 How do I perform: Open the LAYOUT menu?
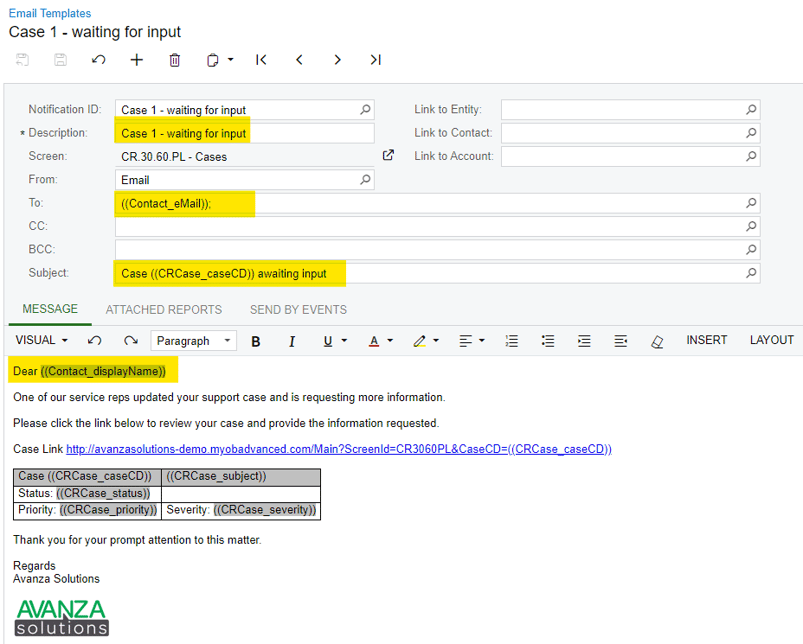(771, 340)
